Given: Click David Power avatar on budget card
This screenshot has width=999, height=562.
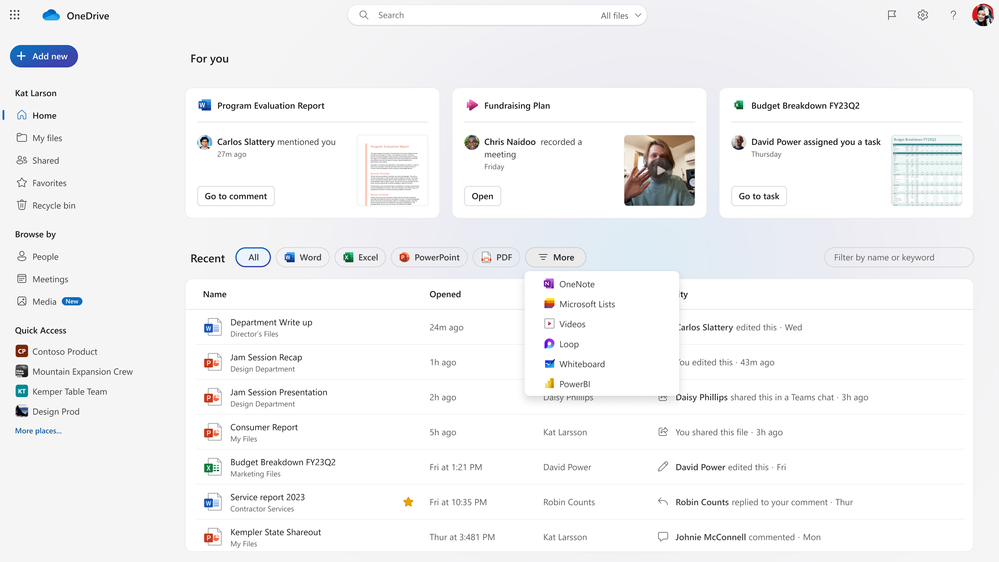Looking at the screenshot, I should (x=738, y=142).
